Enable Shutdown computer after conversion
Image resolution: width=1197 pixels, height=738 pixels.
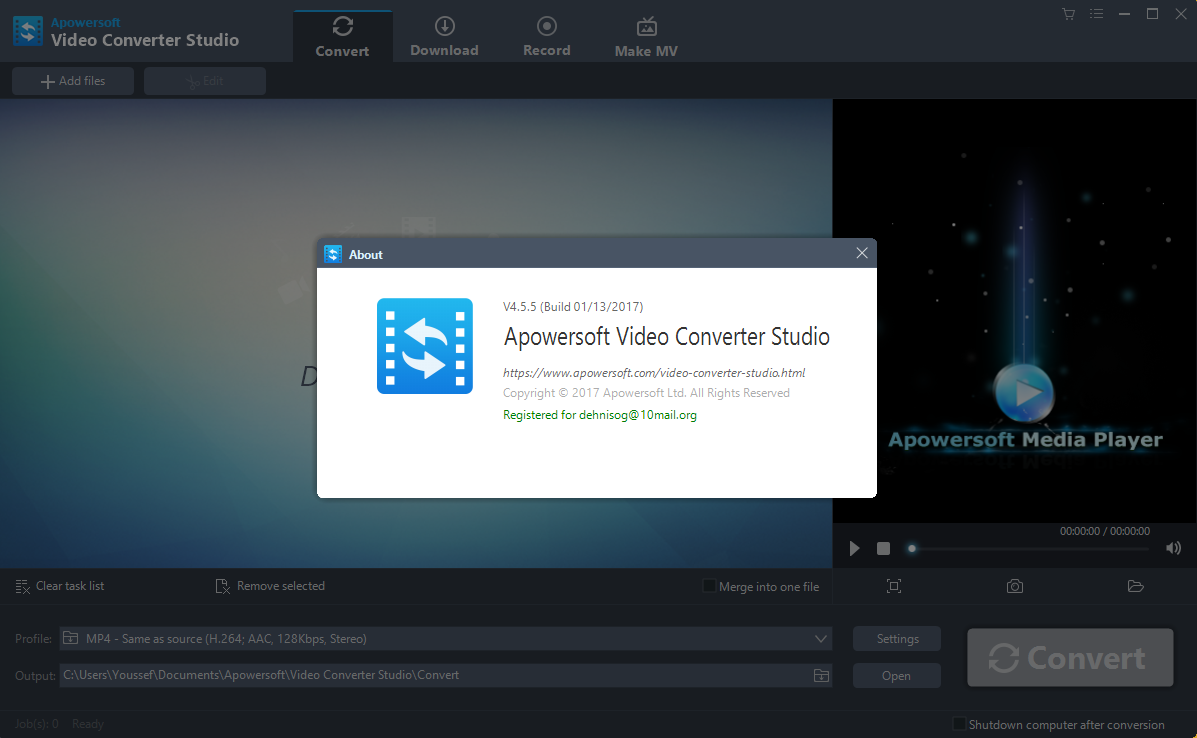click(959, 724)
